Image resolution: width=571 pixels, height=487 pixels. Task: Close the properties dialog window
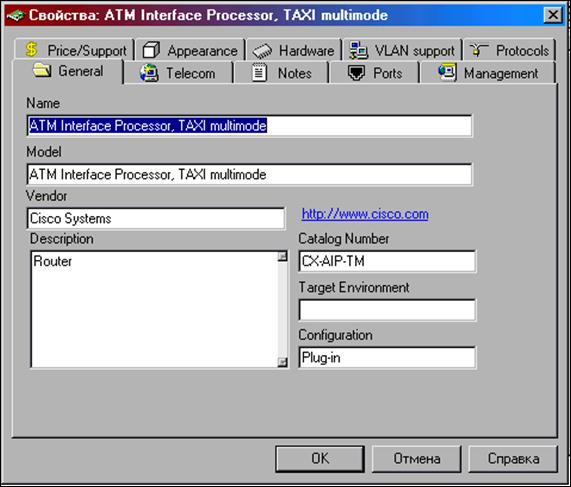pos(553,15)
